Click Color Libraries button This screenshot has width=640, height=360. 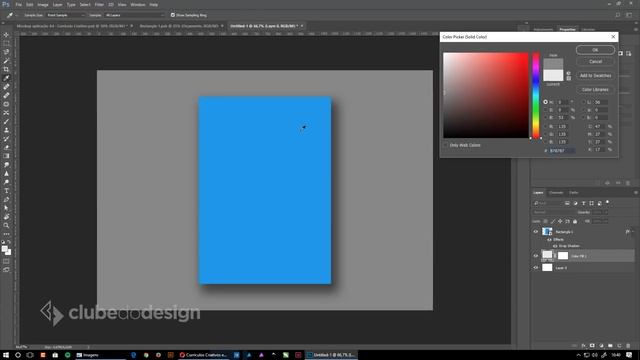point(595,89)
